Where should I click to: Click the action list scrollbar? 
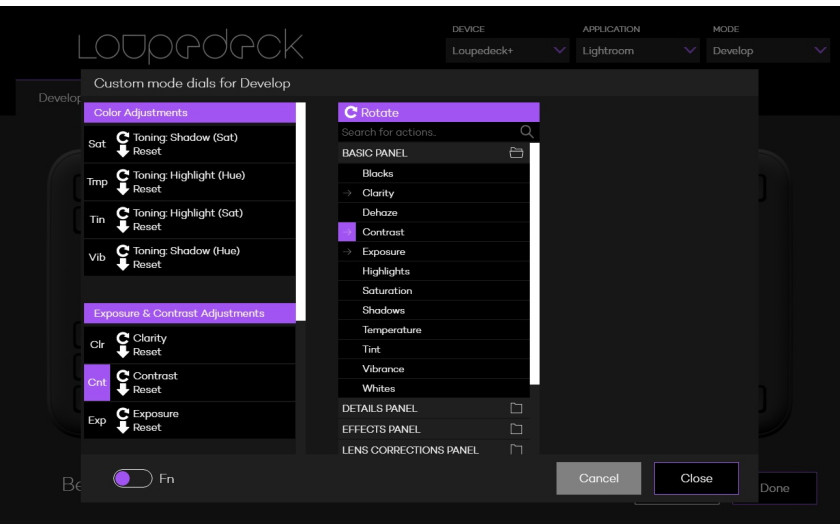coord(534,264)
